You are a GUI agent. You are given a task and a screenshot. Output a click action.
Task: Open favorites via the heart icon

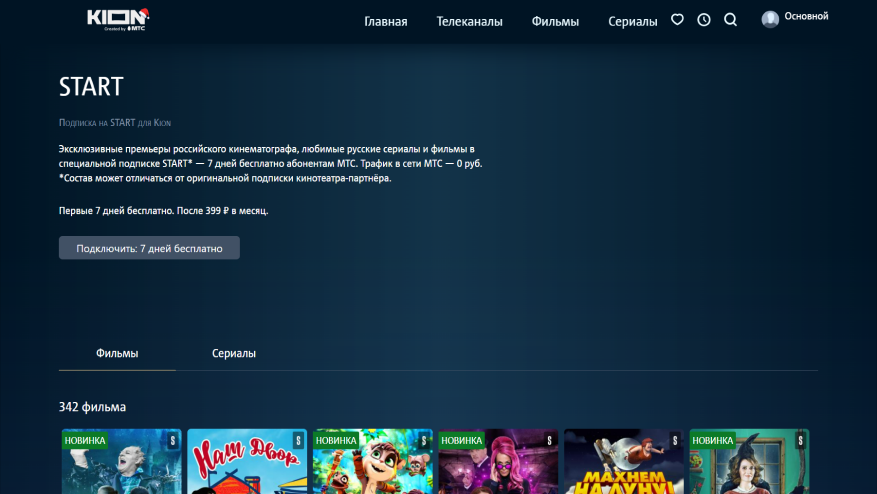pos(677,19)
